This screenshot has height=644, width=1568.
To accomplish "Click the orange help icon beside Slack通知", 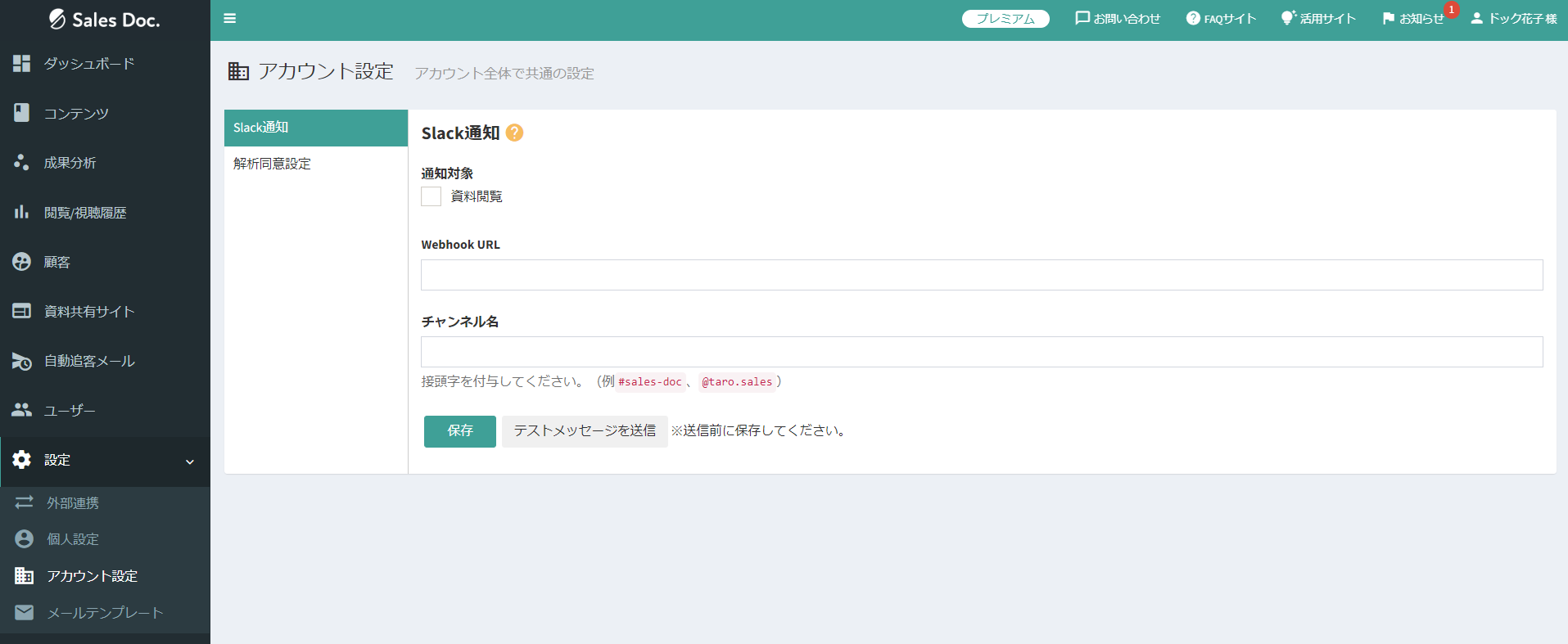I will click(x=514, y=133).
